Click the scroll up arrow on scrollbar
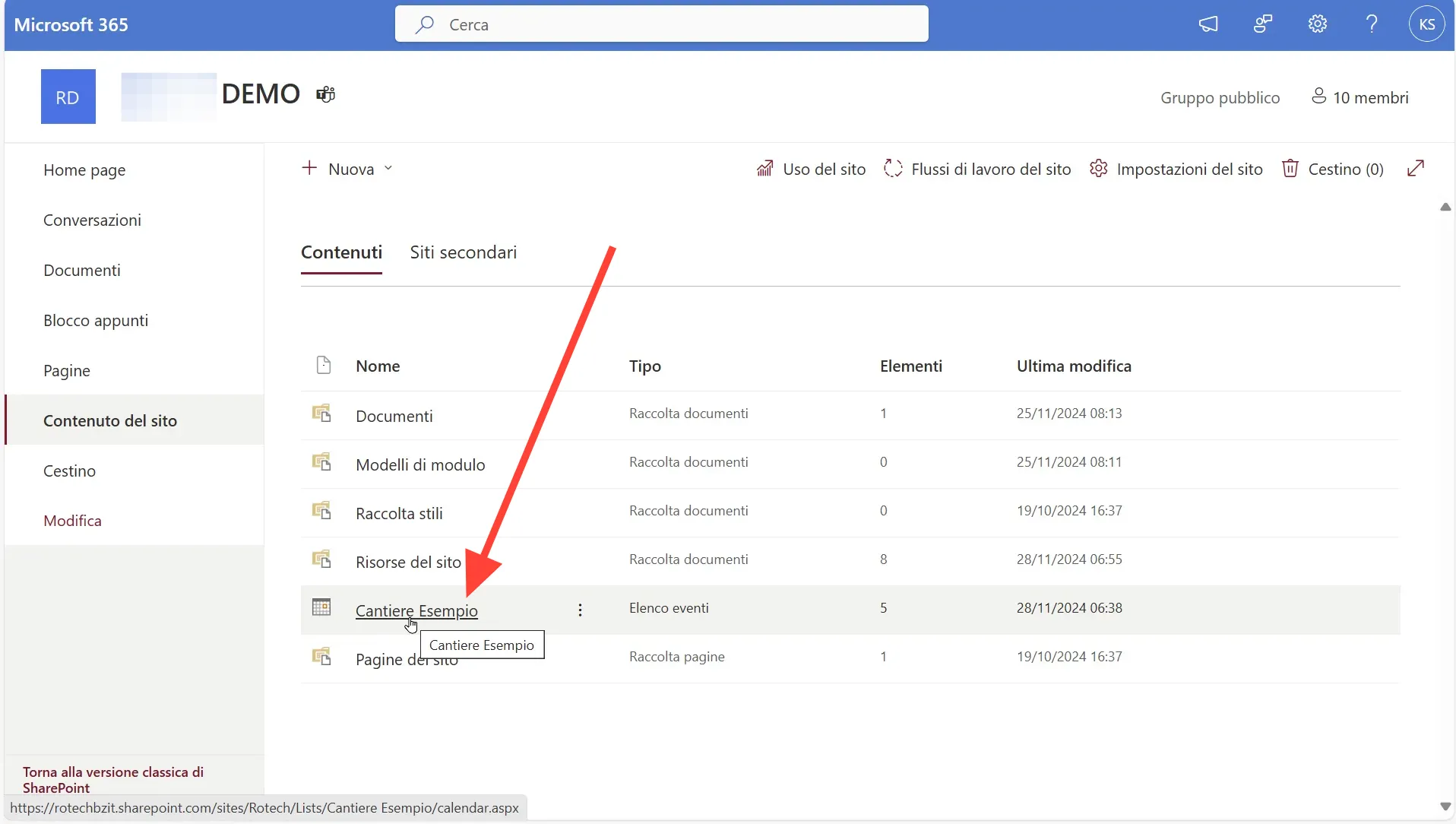Viewport: 1456px width, 824px height. point(1445,207)
